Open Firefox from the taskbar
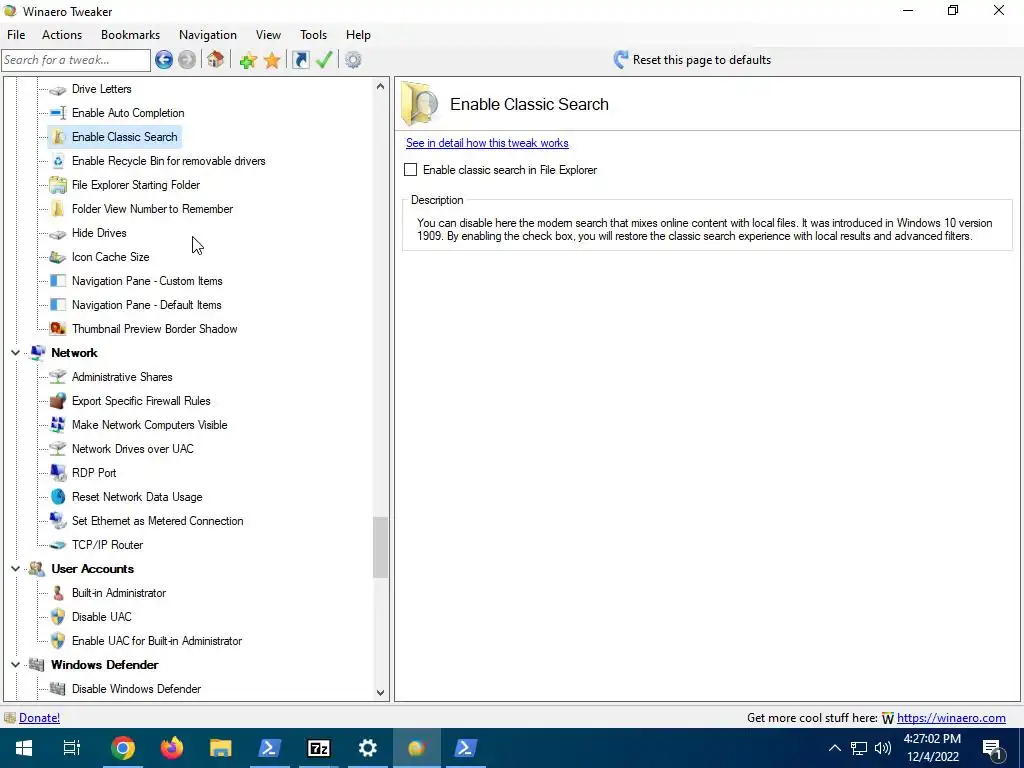The image size is (1024, 768). click(172, 748)
